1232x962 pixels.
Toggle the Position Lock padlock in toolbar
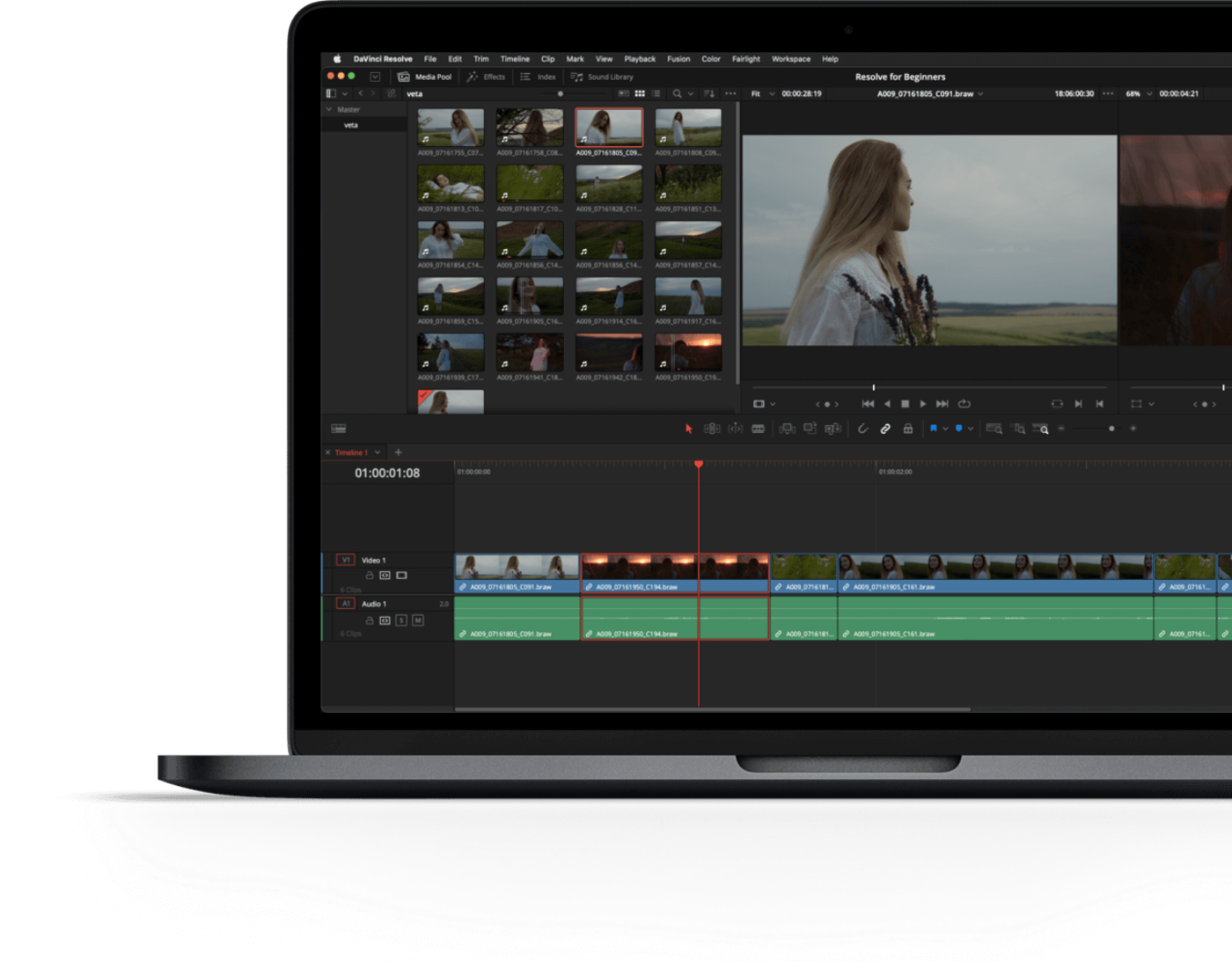point(908,429)
